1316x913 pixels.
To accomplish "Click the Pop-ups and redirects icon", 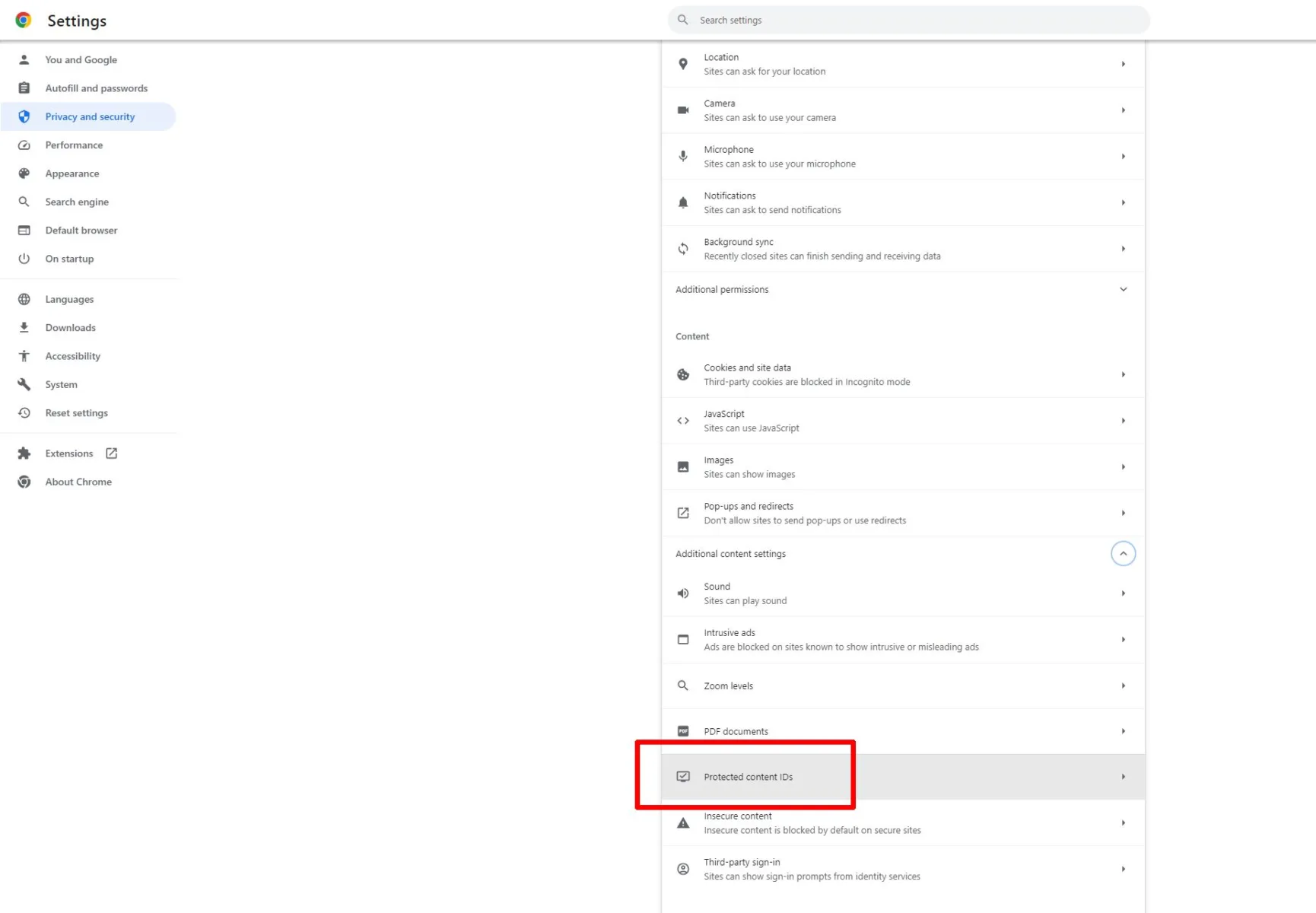I will pos(683,513).
